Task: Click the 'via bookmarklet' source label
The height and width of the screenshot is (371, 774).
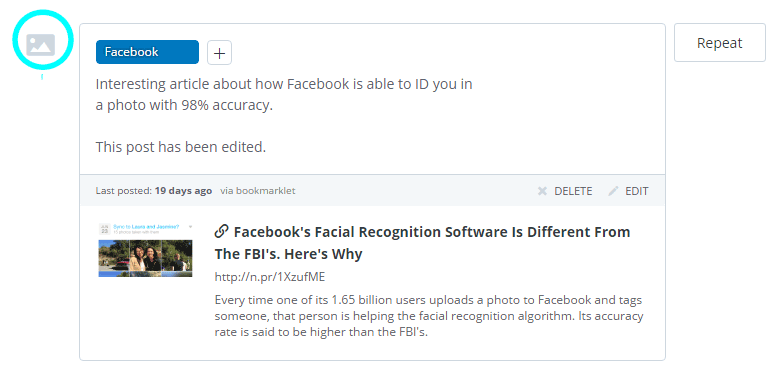Action: click(x=258, y=191)
